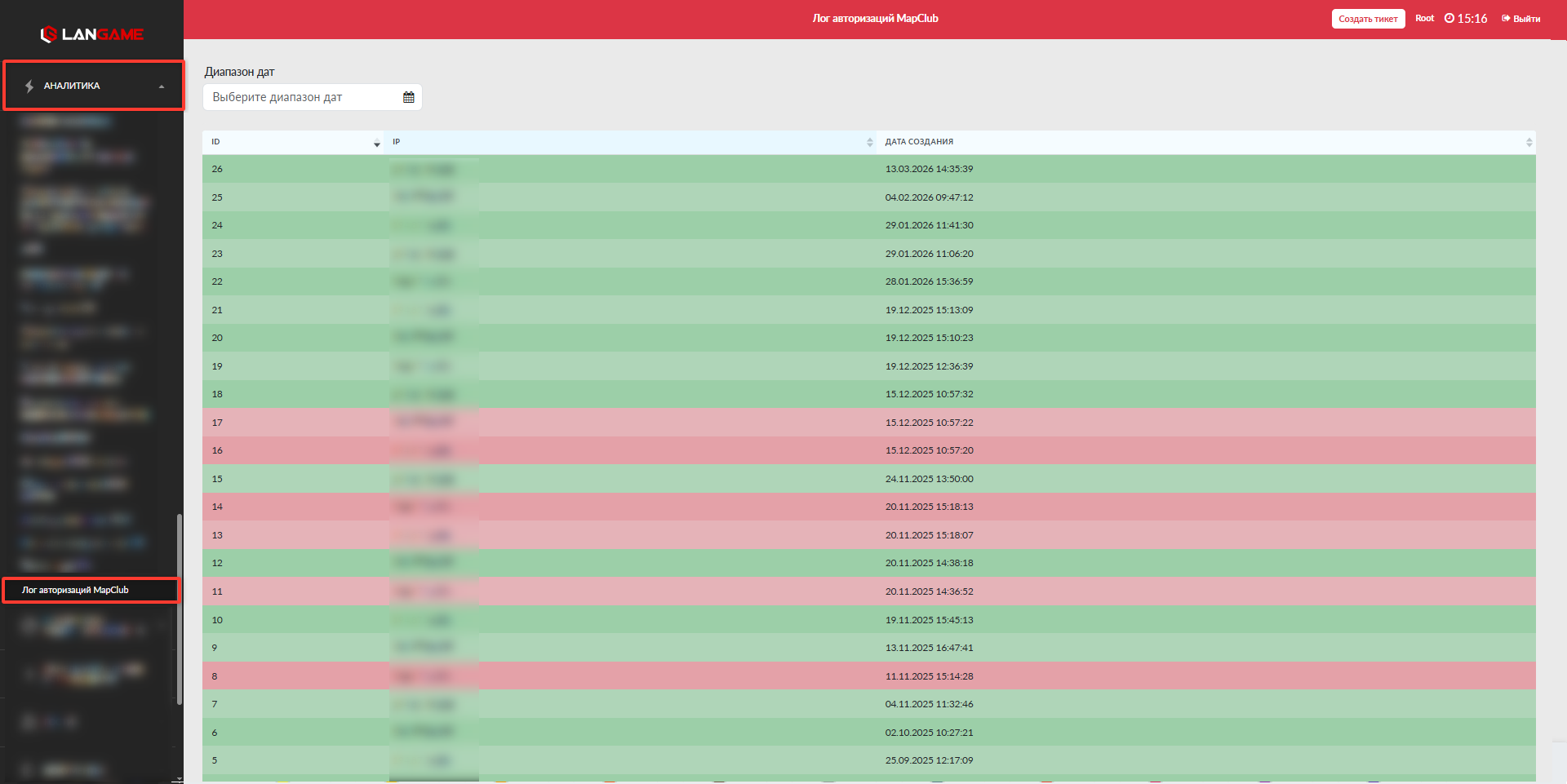Select ID cell 5
Image resolution: width=1567 pixels, height=784 pixels.
[215, 760]
